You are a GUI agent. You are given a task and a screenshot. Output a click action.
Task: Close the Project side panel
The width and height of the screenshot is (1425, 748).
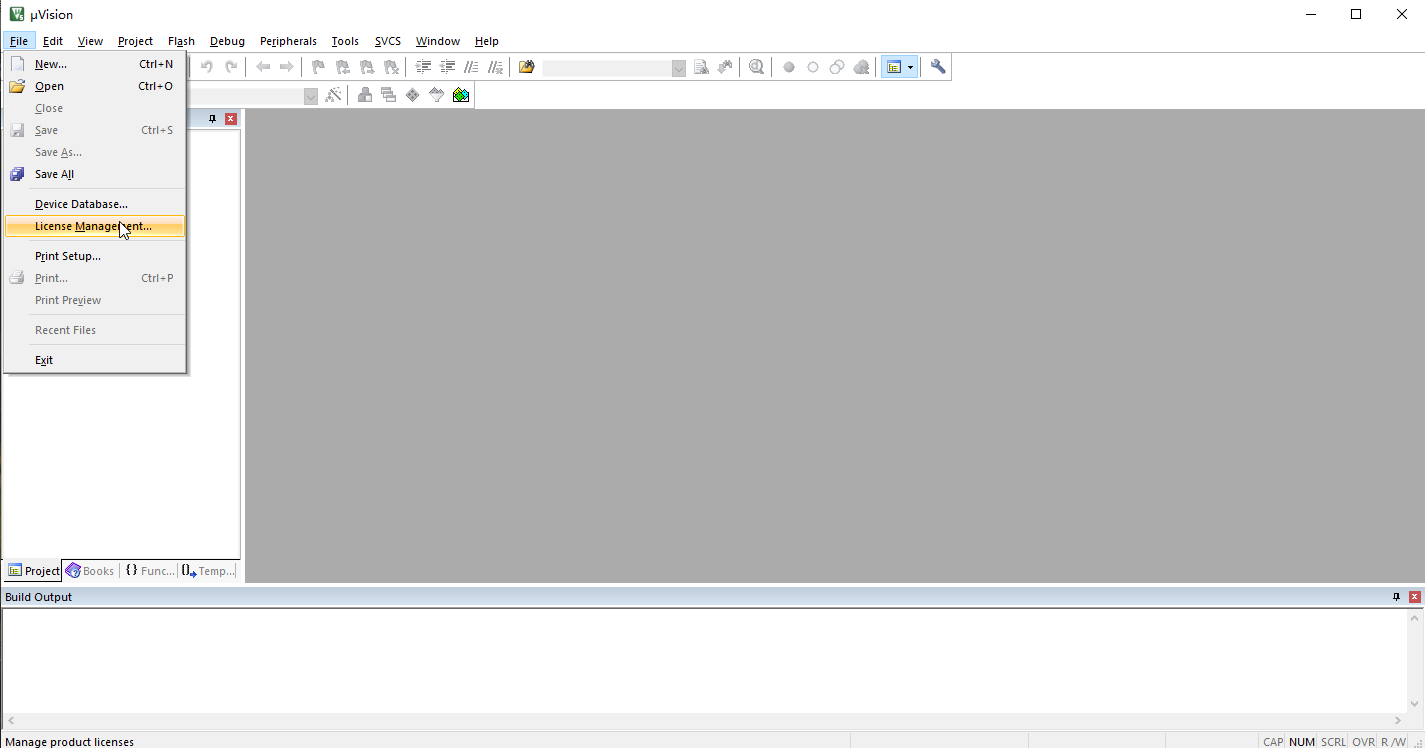coord(231,119)
